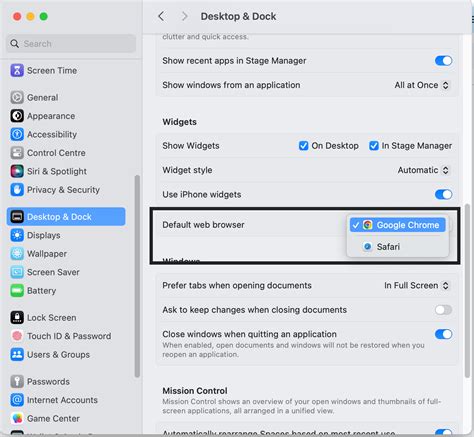The image size is (474, 437).
Task: Click the Safari compass icon
Action: [x=368, y=247]
